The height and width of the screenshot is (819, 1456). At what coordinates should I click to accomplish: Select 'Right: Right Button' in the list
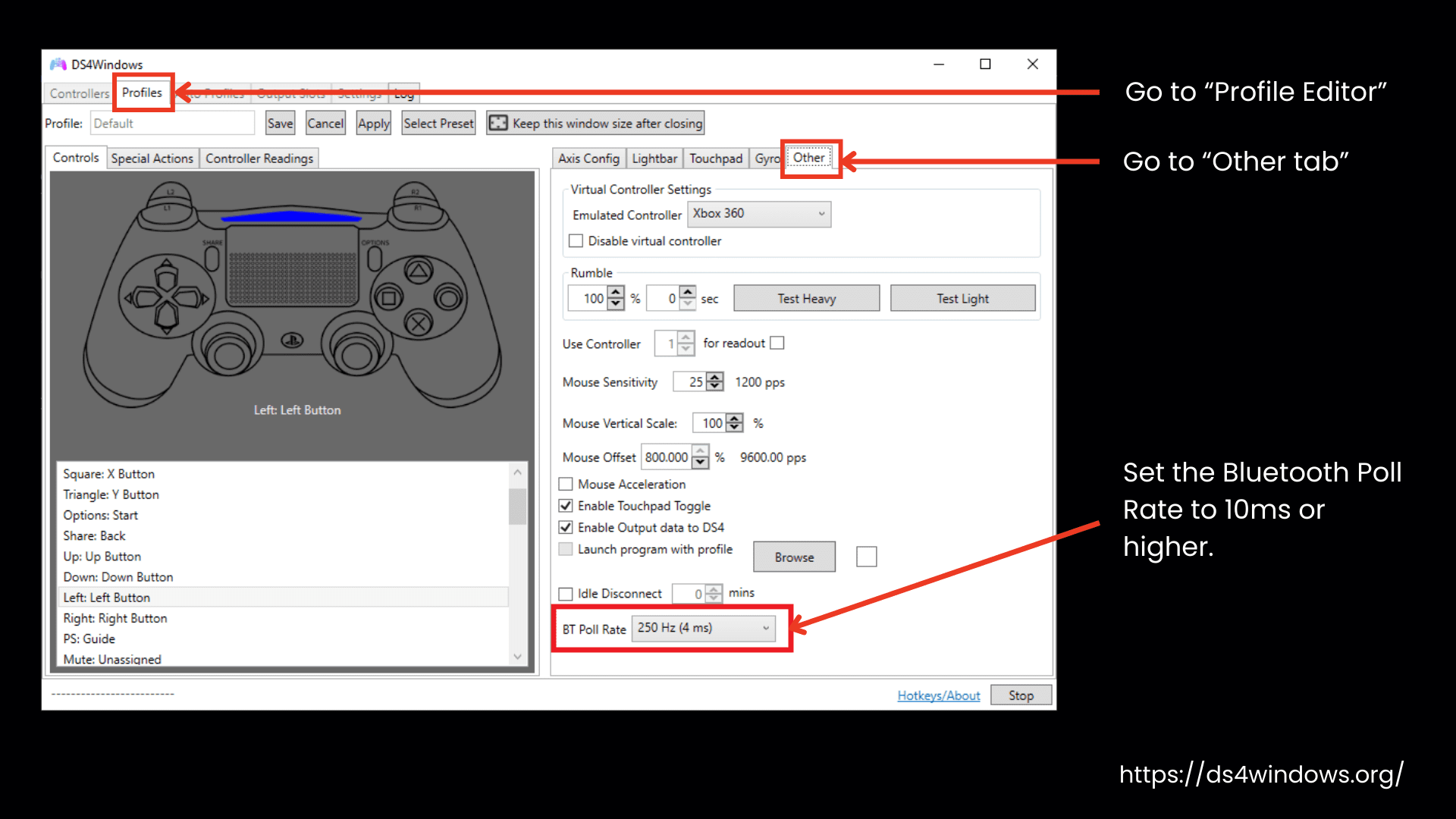pyautogui.click(x=283, y=618)
